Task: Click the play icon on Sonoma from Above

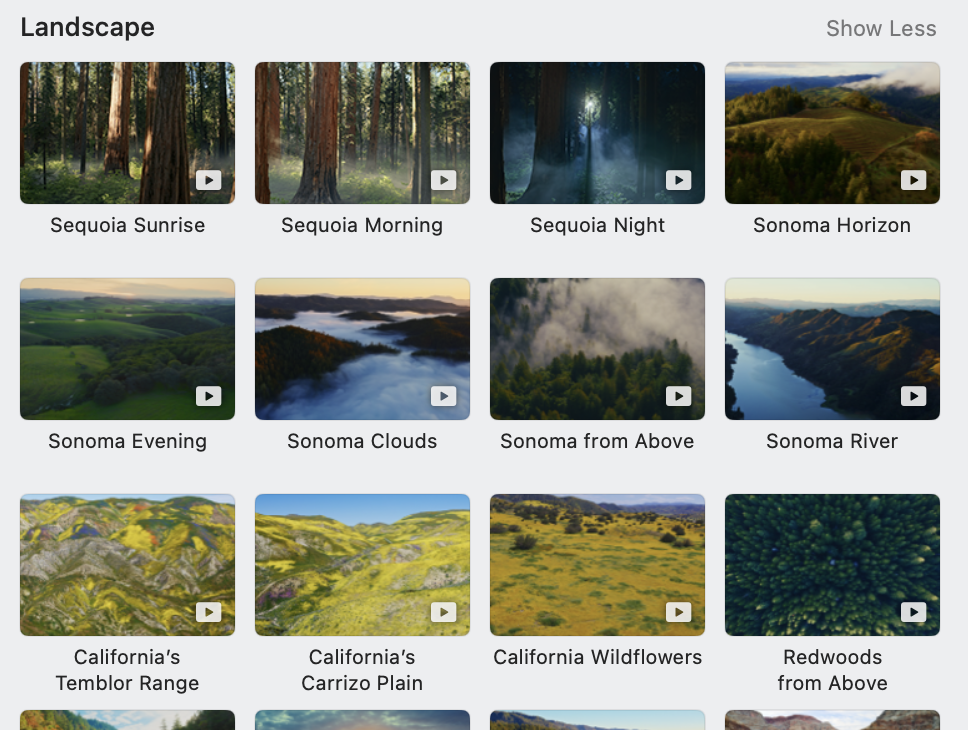Action: point(679,396)
